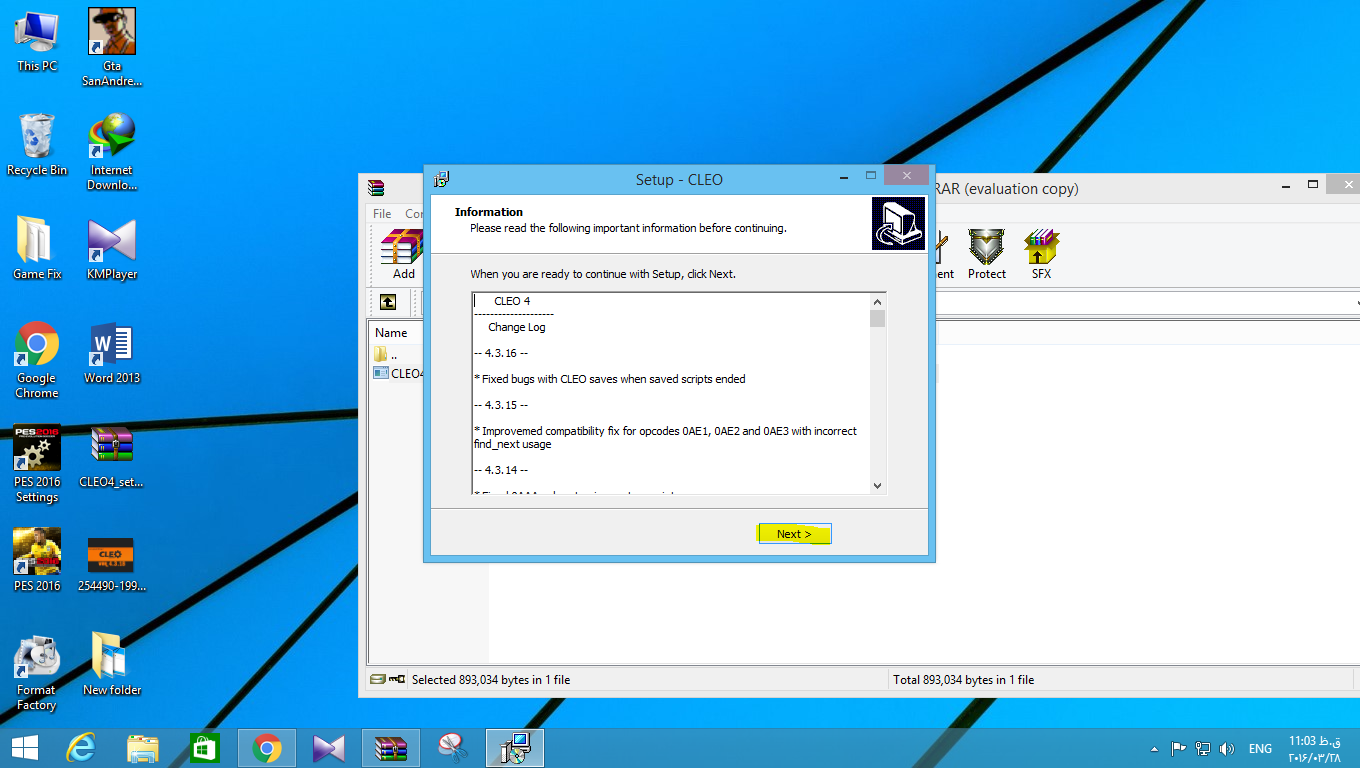This screenshot has width=1360, height=768.
Task: Switch to WinRAR in the taskbar
Action: point(391,748)
